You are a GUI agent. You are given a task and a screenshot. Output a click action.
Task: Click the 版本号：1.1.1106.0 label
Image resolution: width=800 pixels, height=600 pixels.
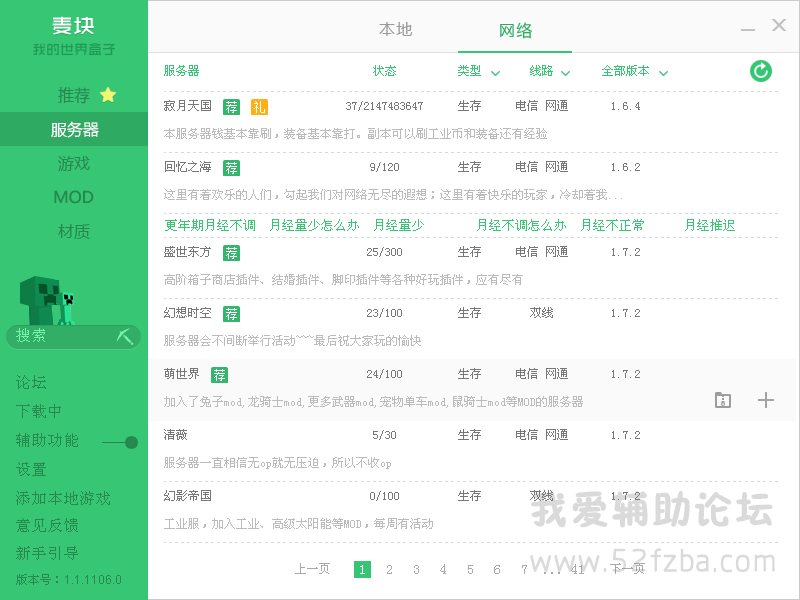click(x=68, y=580)
